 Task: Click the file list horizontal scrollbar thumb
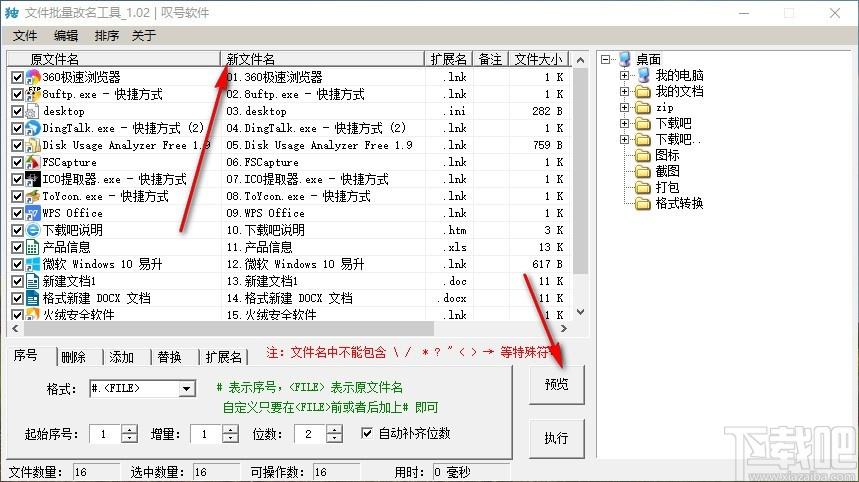coord(228,329)
